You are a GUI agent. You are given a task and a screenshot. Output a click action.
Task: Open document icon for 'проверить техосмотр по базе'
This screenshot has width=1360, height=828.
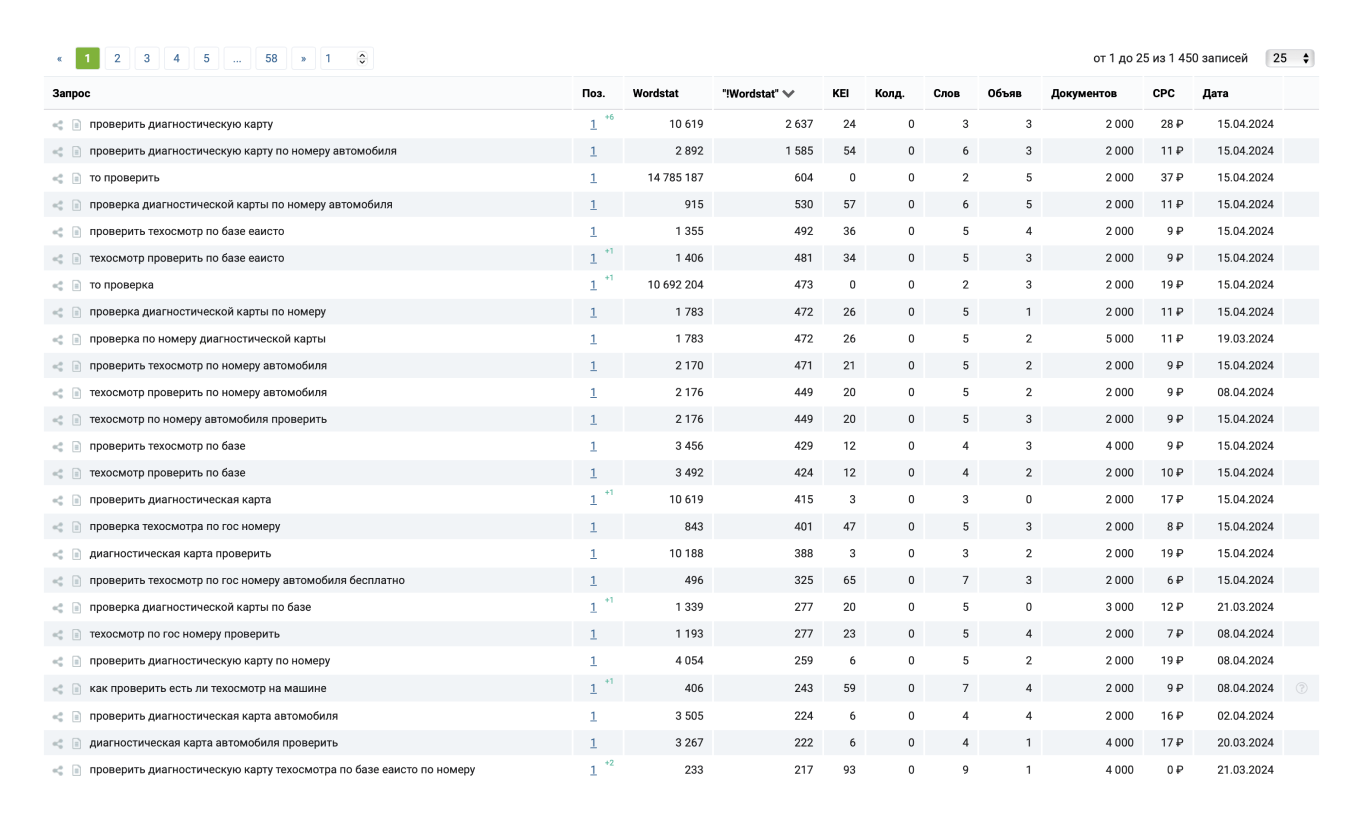[x=76, y=447]
